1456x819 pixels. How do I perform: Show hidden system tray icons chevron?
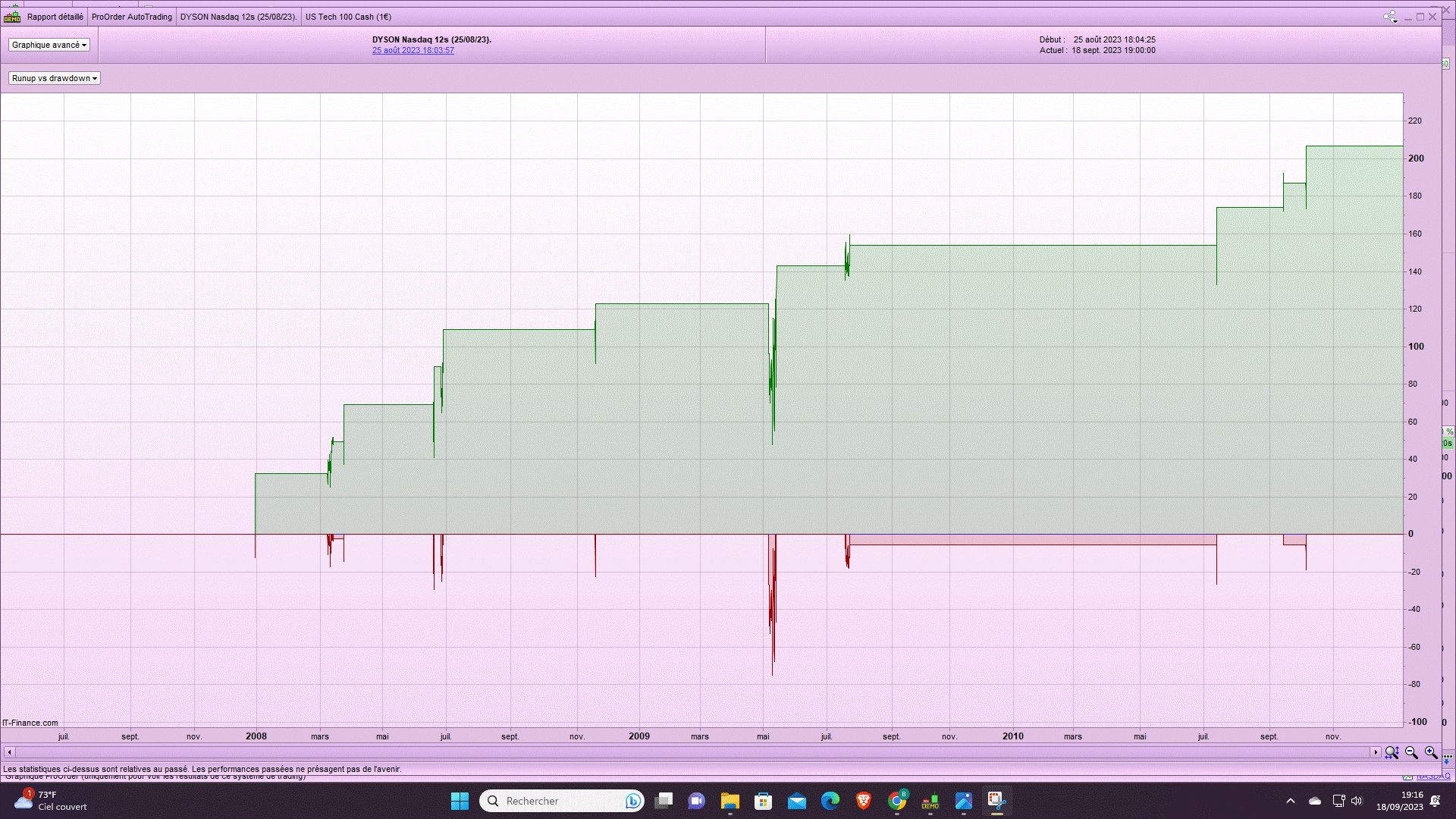coord(1291,801)
